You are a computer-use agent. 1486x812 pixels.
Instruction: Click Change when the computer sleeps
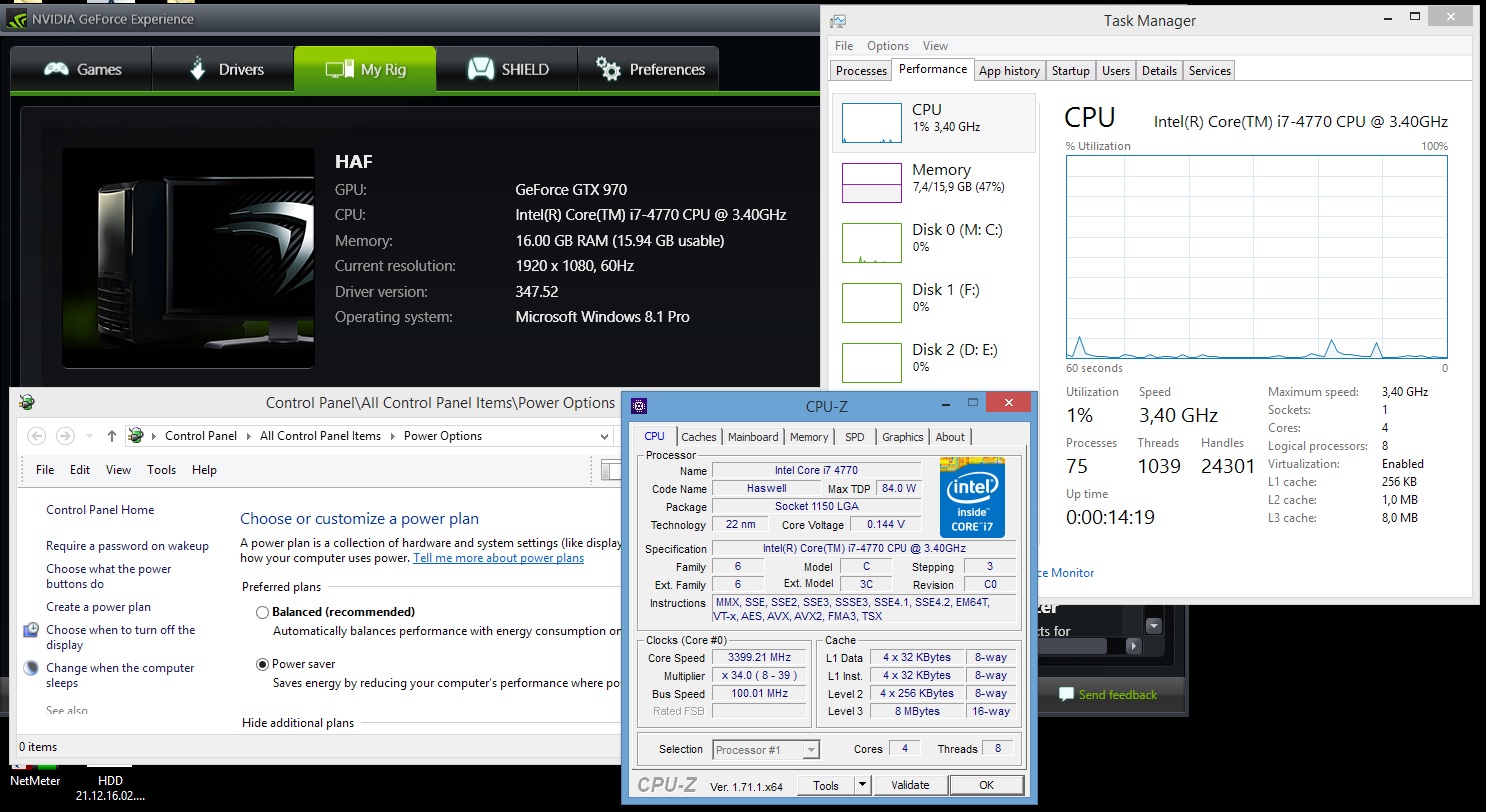tap(120, 675)
